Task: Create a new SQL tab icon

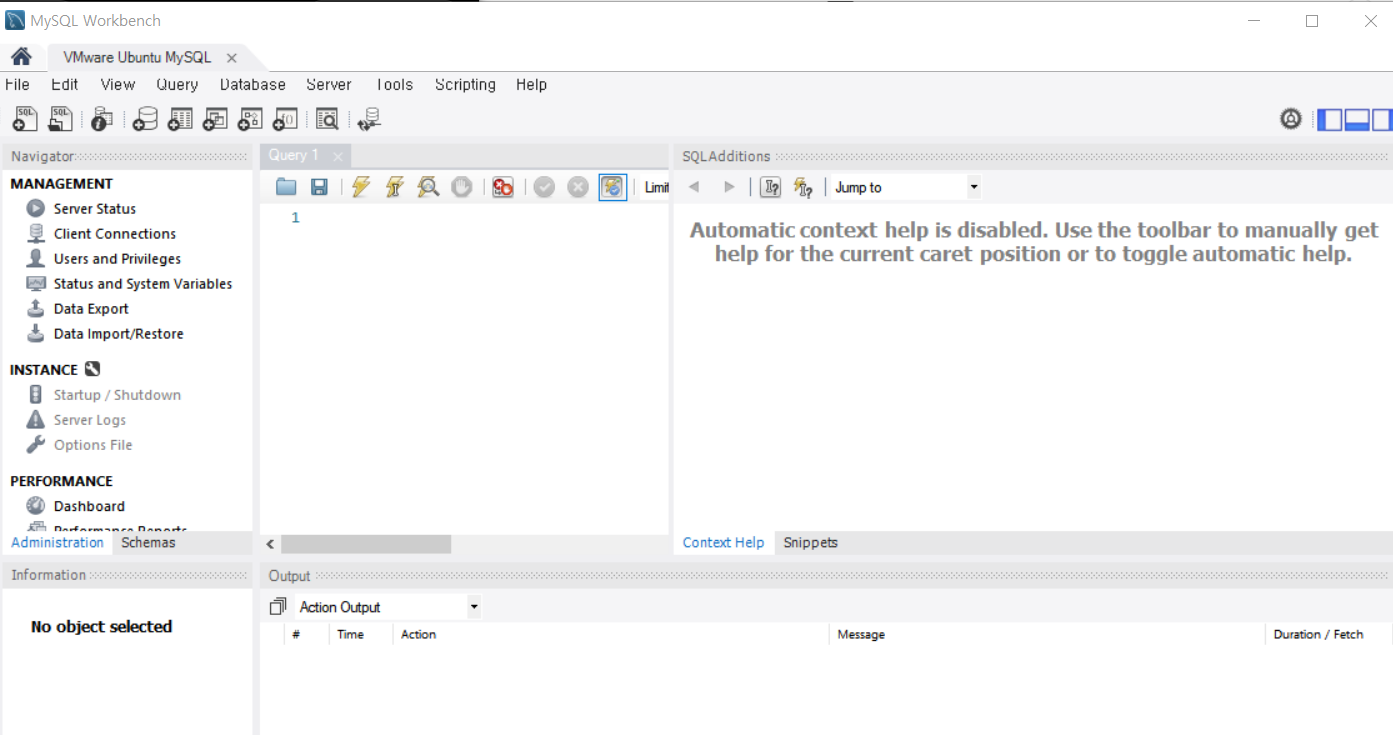Action: click(x=25, y=119)
